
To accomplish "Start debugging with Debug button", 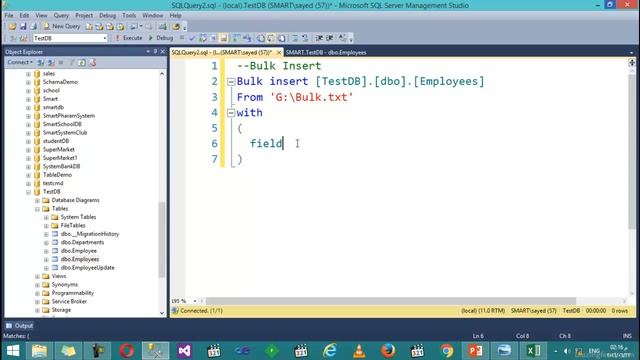I will 161,38.
